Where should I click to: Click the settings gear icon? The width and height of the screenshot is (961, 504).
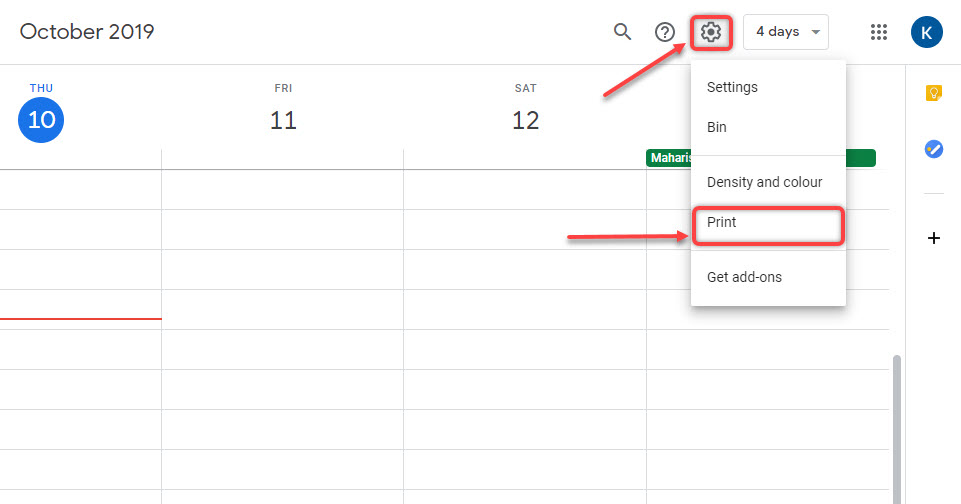(711, 31)
